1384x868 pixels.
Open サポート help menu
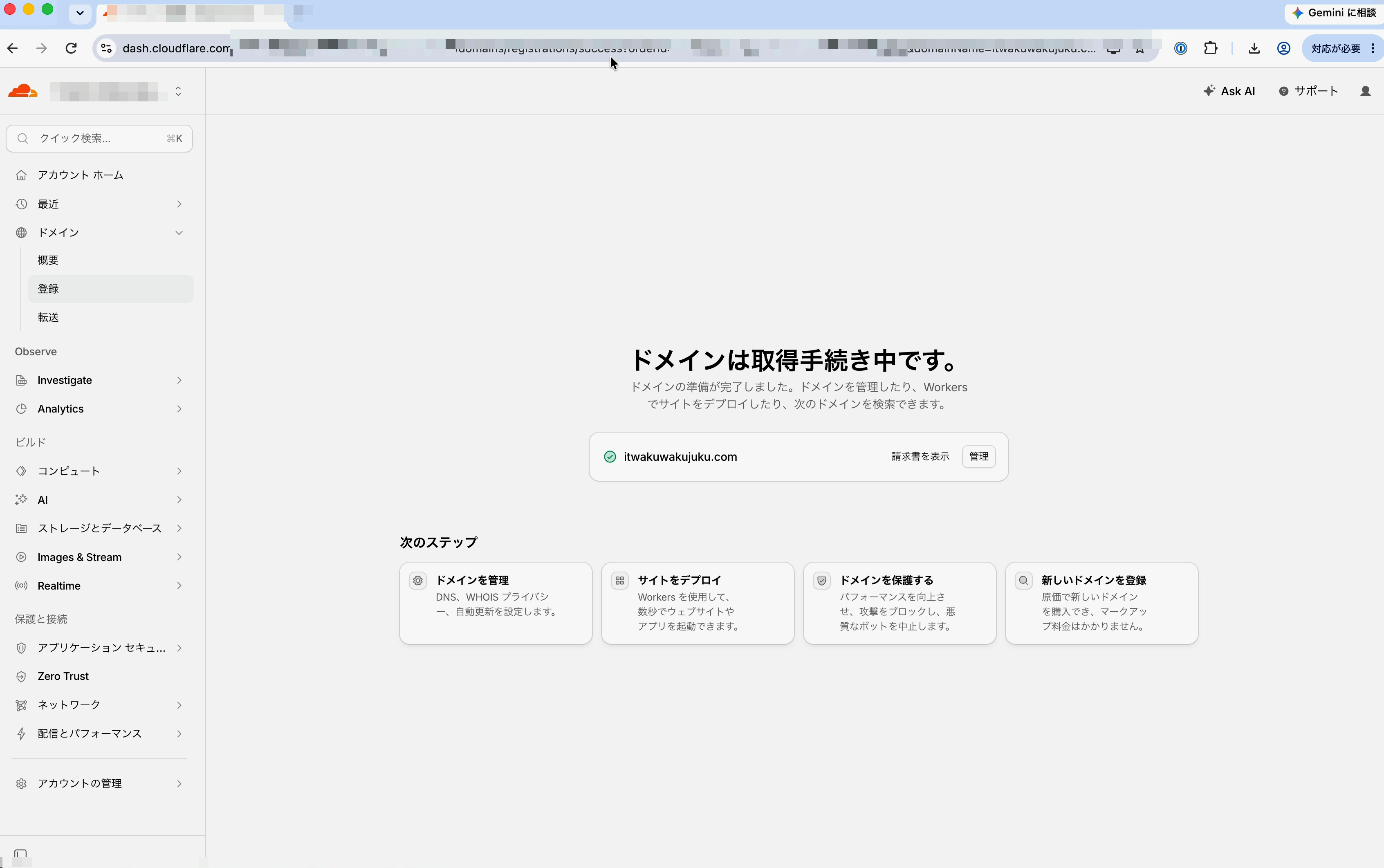point(1308,91)
